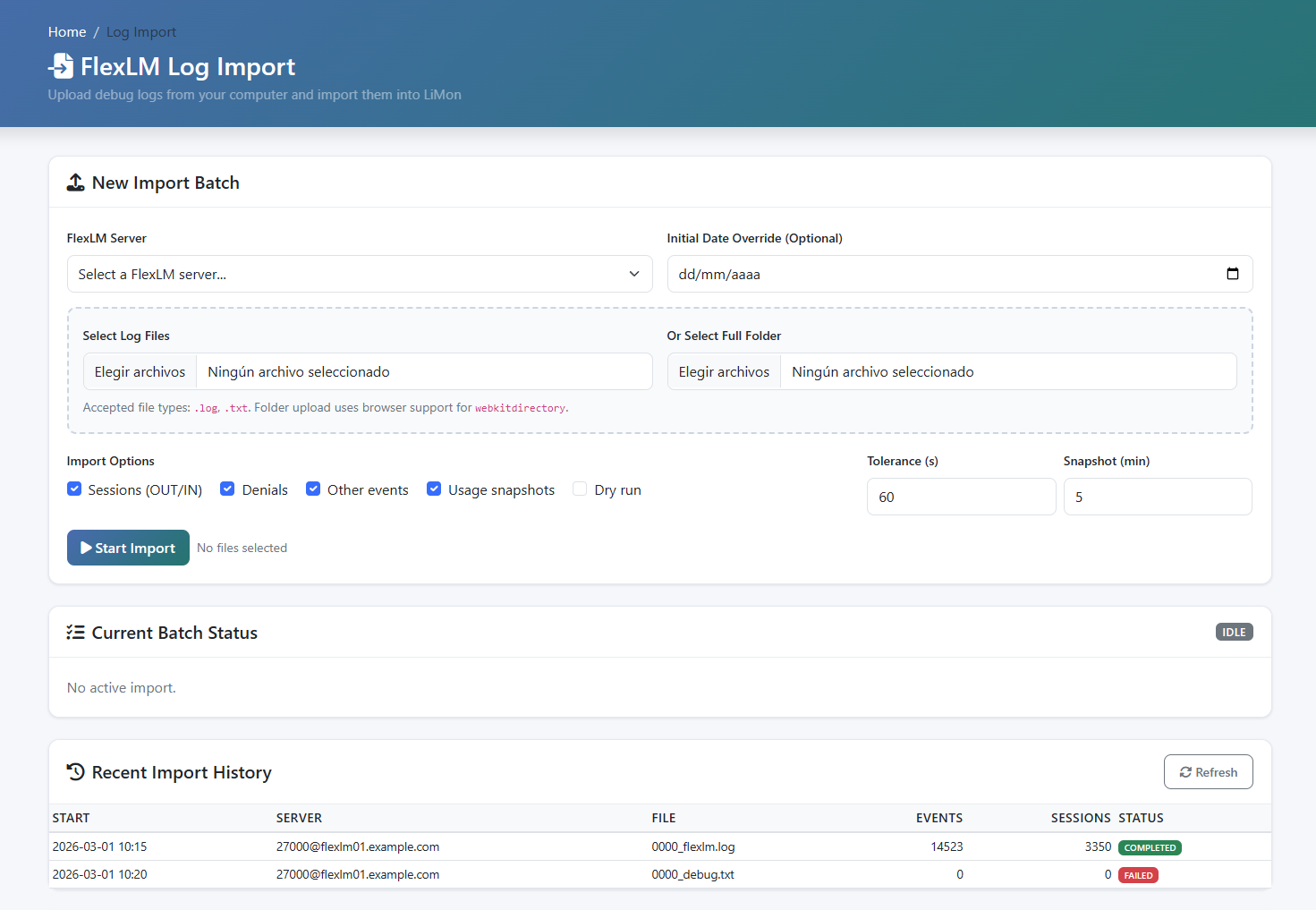This screenshot has height=910, width=1316.
Task: Click the FlexLM Log Import page header icon
Action: pyautogui.click(x=60, y=65)
